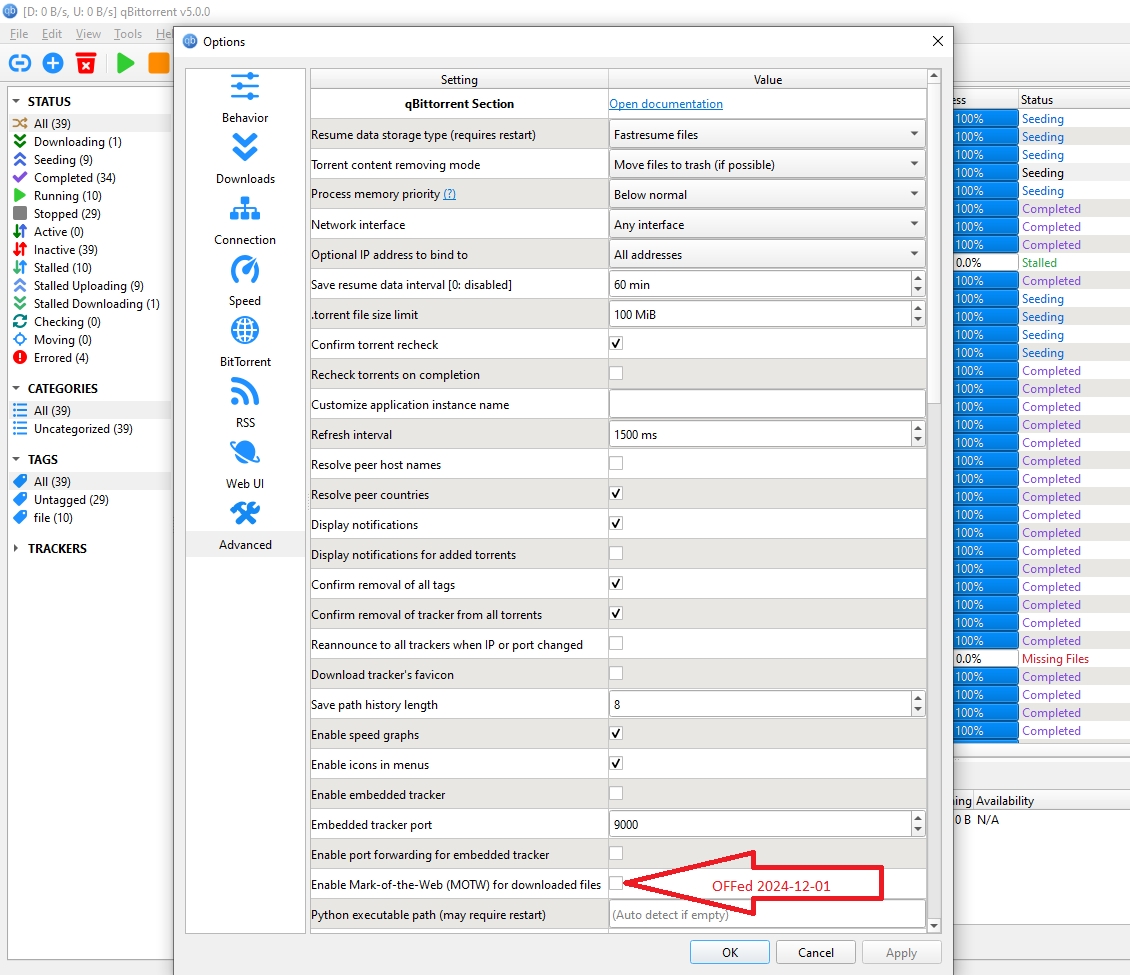The height and width of the screenshot is (975, 1130).
Task: Open Process memory priority help link
Action: 450,194
